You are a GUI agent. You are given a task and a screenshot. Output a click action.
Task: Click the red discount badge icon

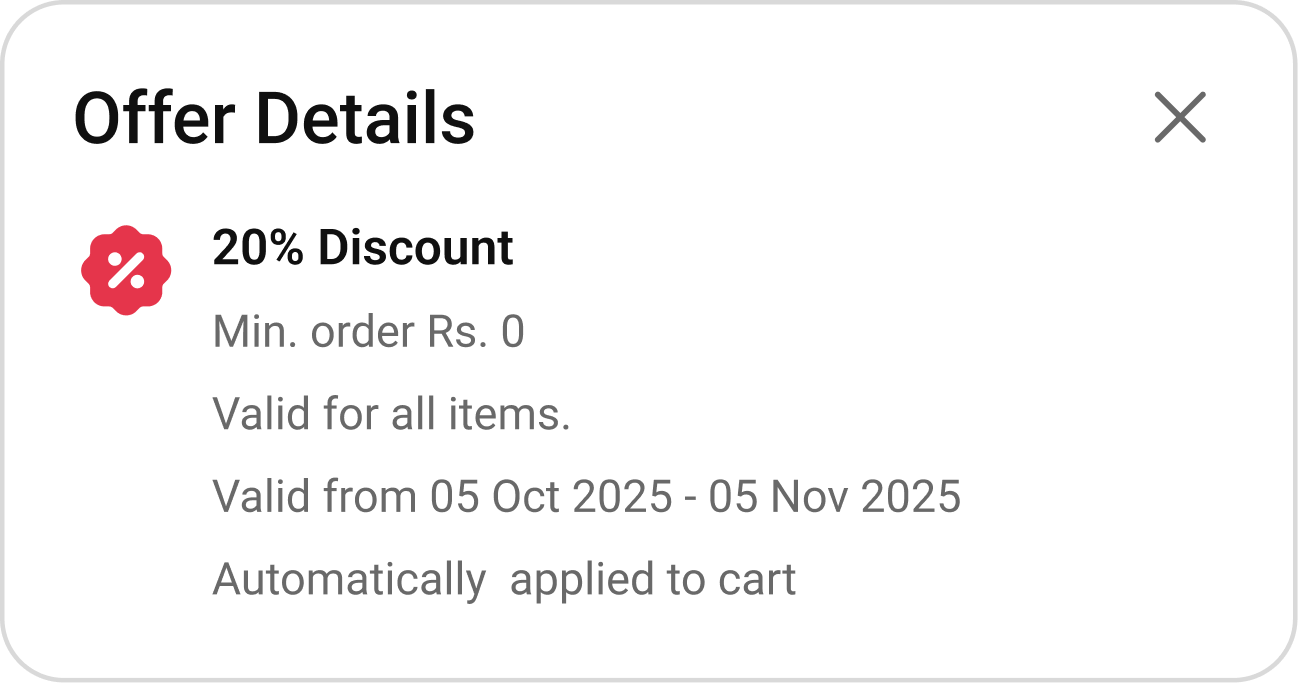(x=126, y=269)
